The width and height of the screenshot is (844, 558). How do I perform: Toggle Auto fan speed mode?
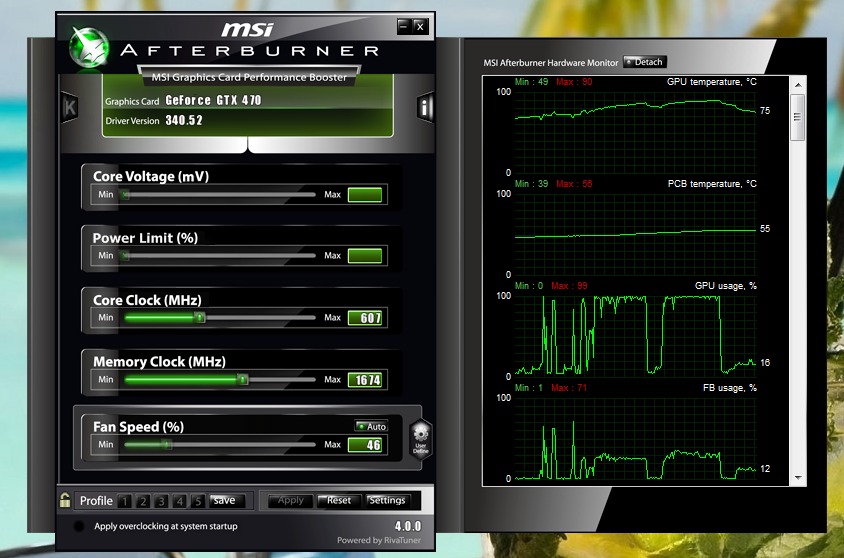click(x=371, y=426)
